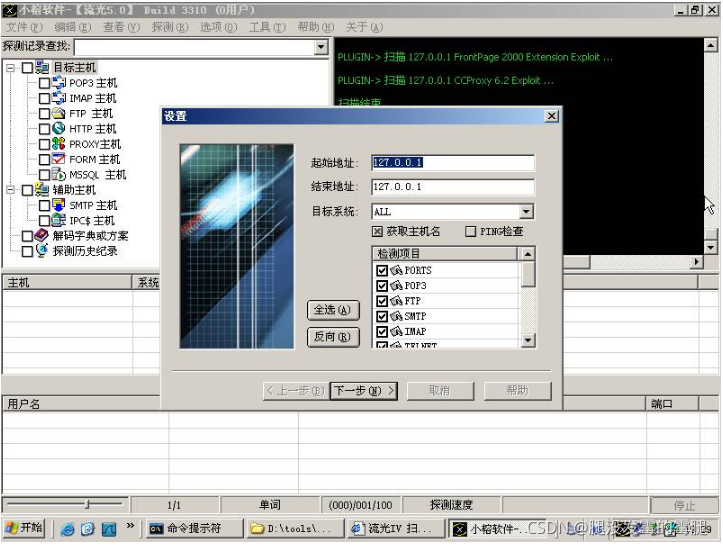Switch to 命令提示符 taskbar window
The width and height of the screenshot is (723, 545).
point(194,528)
